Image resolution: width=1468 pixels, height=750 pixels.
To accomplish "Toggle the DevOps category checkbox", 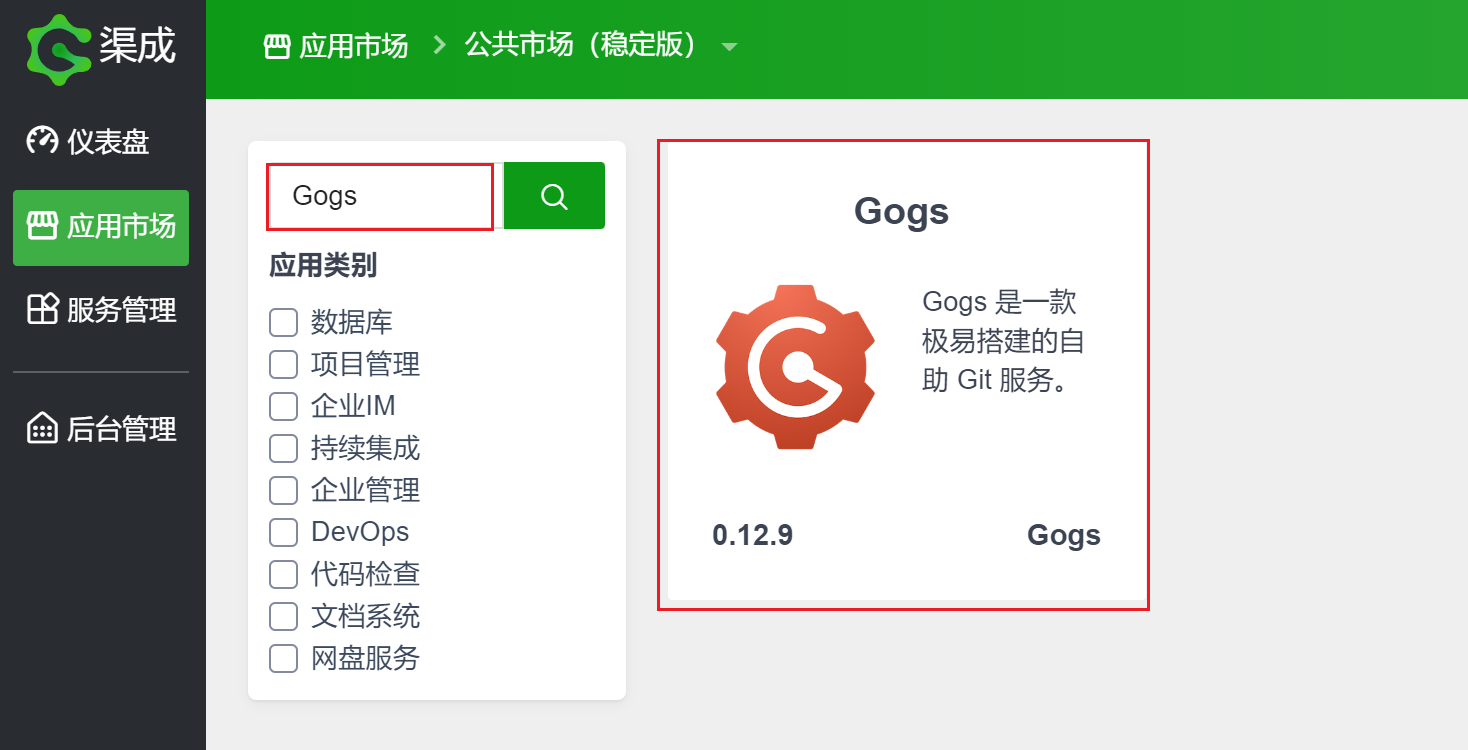I will (284, 532).
